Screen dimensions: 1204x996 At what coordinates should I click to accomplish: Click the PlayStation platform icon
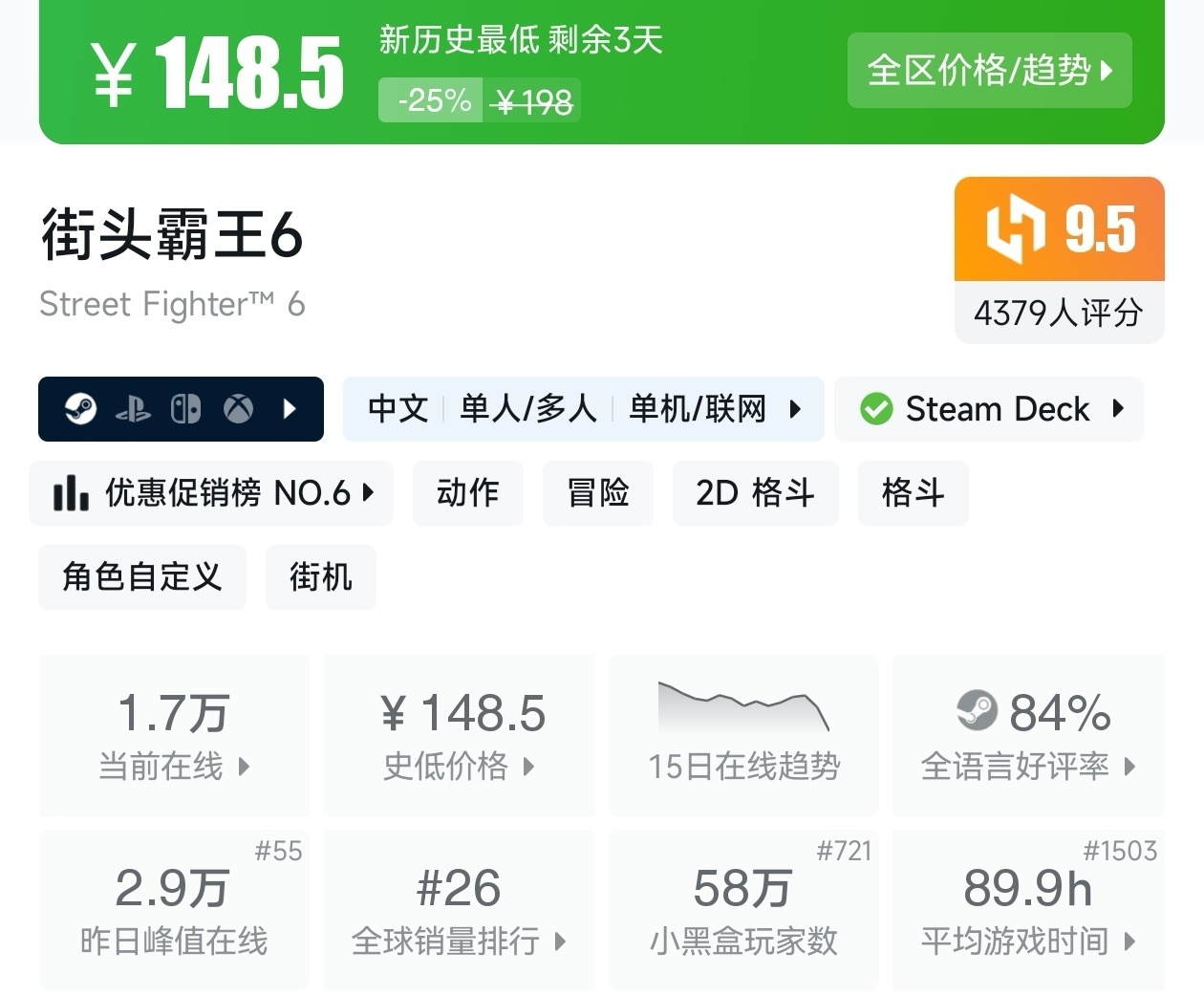pyautogui.click(x=133, y=410)
